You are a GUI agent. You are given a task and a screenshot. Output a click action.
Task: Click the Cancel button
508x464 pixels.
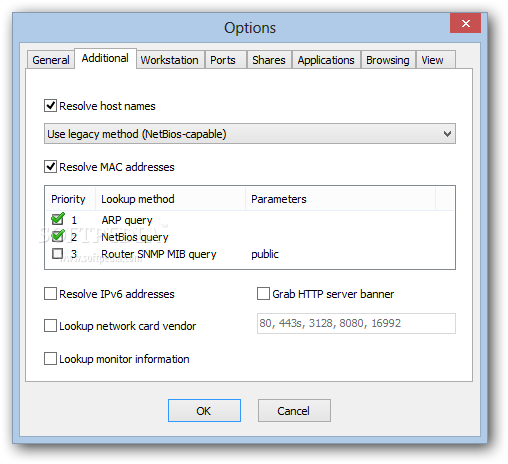[294, 410]
